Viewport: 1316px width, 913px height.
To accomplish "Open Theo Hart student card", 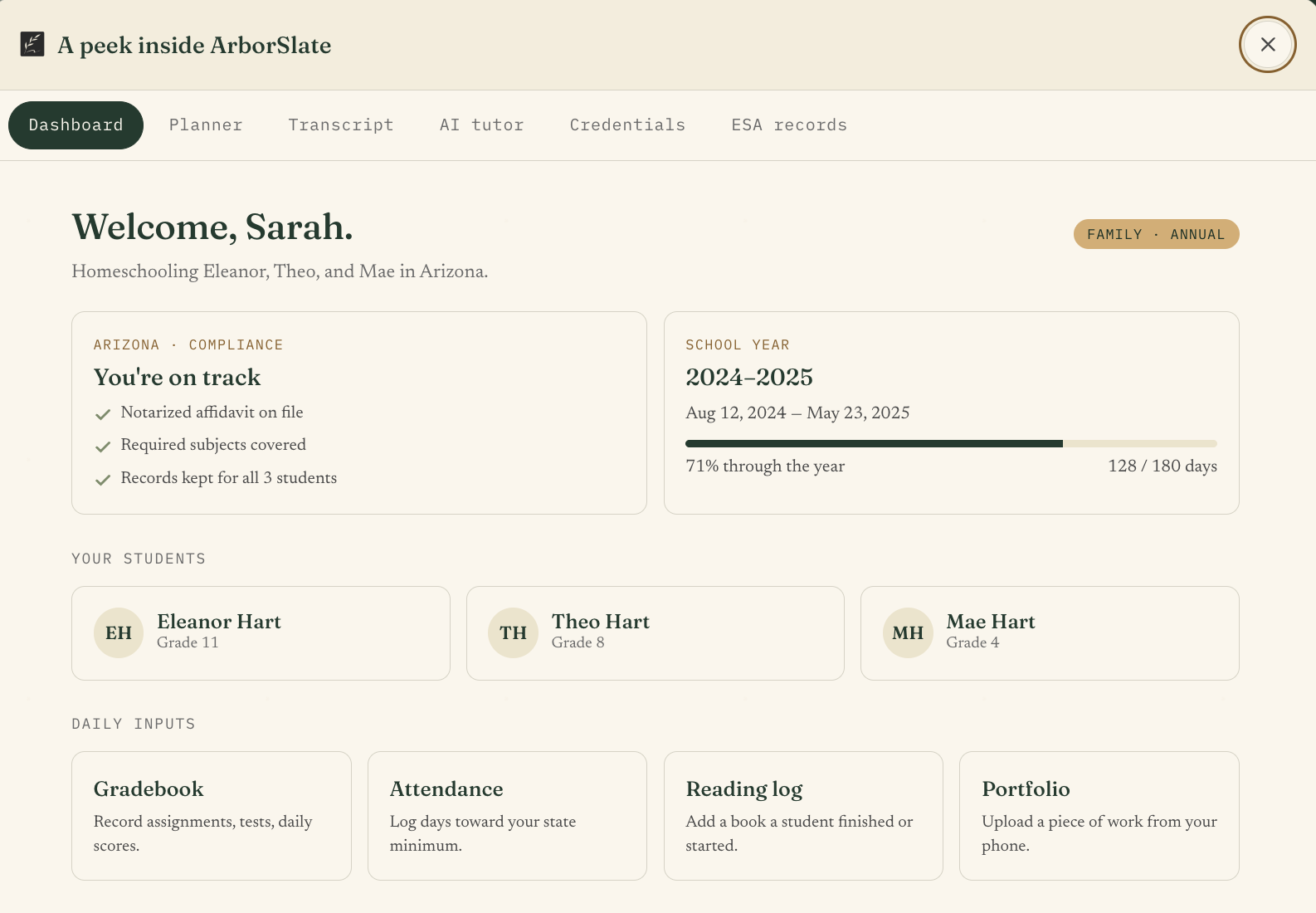I will [656, 633].
